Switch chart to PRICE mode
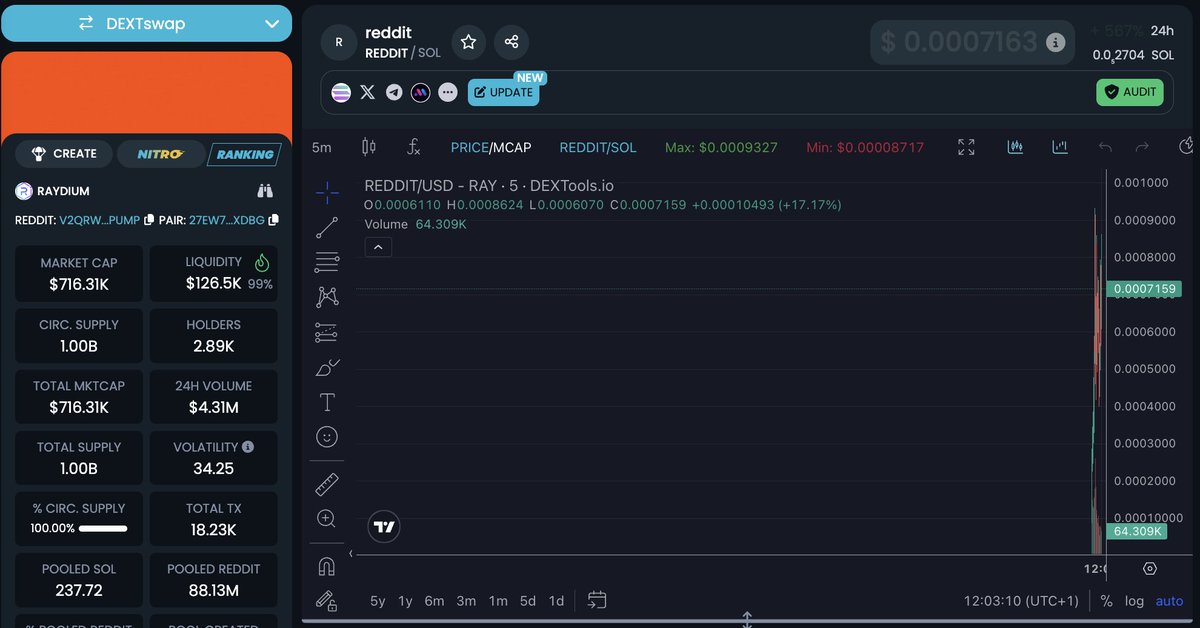Screen dimensions: 1200x628 tap(469, 147)
